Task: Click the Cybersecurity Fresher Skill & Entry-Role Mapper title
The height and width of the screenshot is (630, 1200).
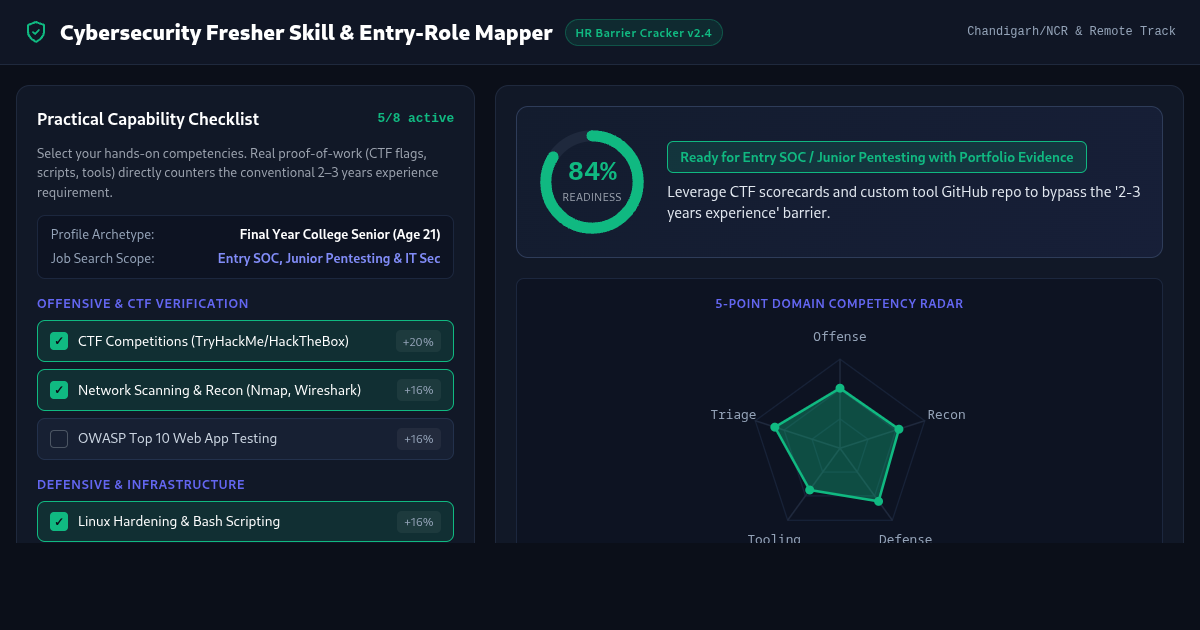Action: pyautogui.click(x=306, y=33)
